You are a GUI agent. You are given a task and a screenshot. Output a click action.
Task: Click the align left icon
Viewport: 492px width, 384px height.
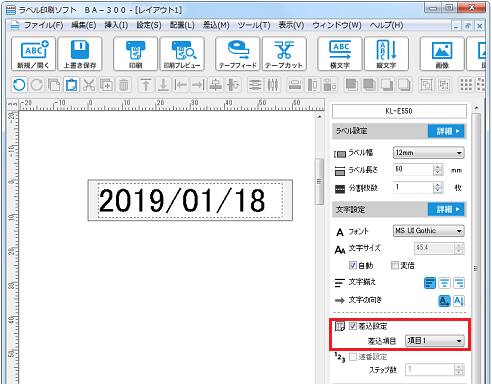[181, 85]
